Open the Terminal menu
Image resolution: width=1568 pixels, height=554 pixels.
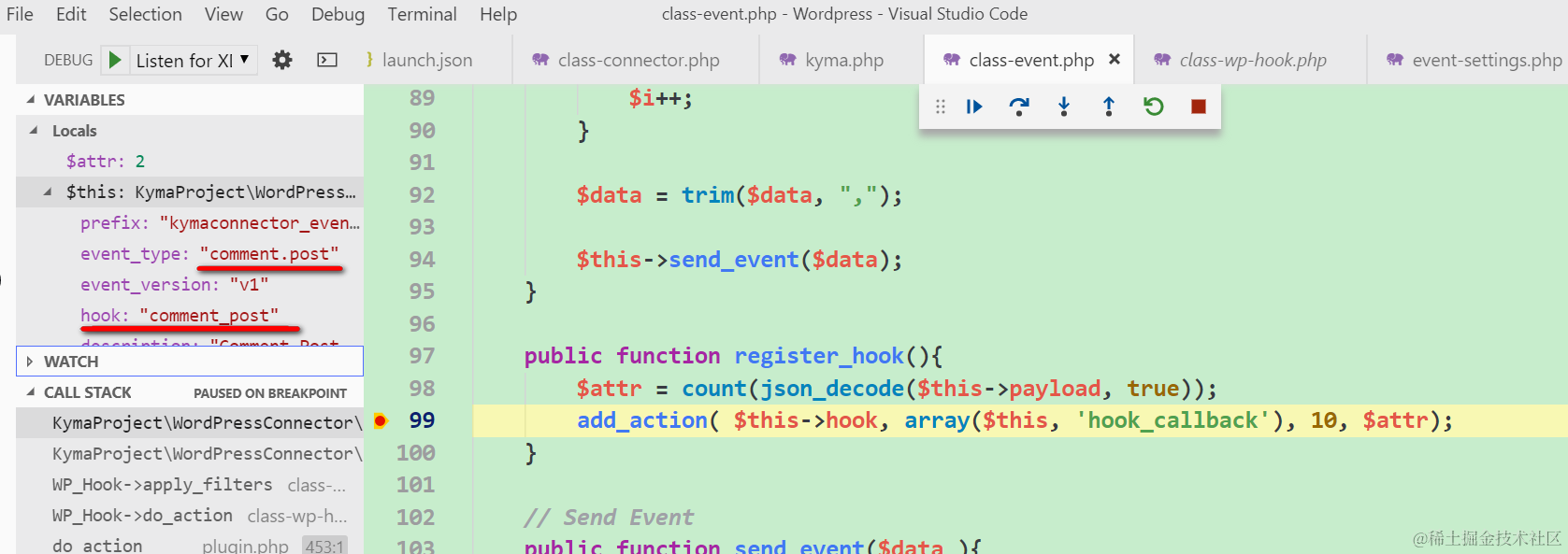(x=423, y=14)
